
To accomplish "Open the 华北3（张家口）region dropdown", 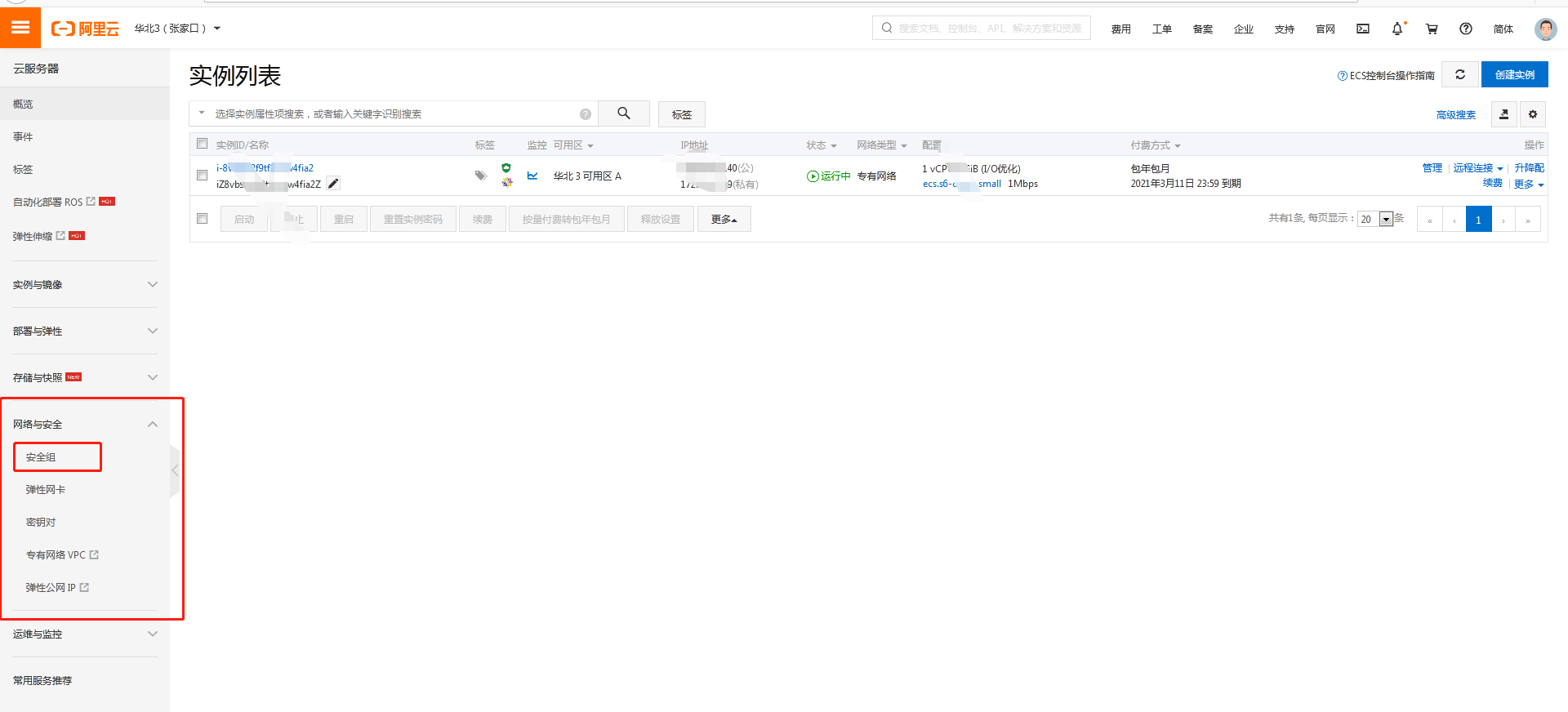I will pos(177,29).
